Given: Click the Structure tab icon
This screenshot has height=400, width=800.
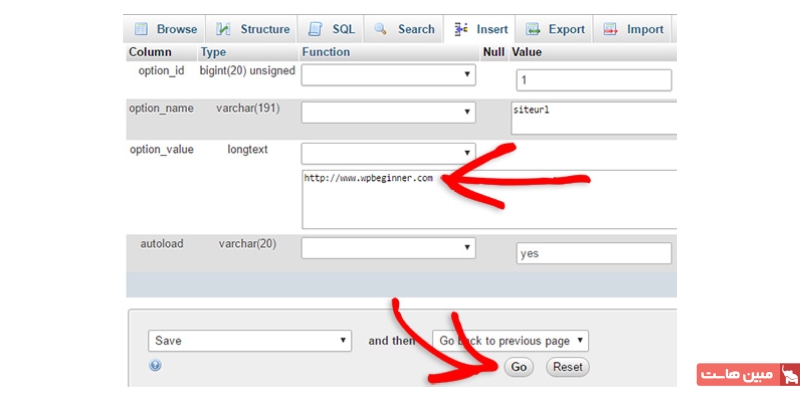Looking at the screenshot, I should [x=224, y=30].
